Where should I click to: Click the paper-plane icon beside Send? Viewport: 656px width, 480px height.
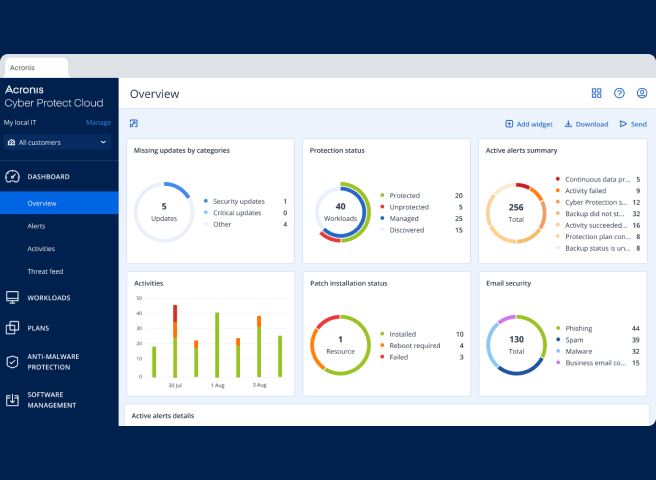[623, 124]
